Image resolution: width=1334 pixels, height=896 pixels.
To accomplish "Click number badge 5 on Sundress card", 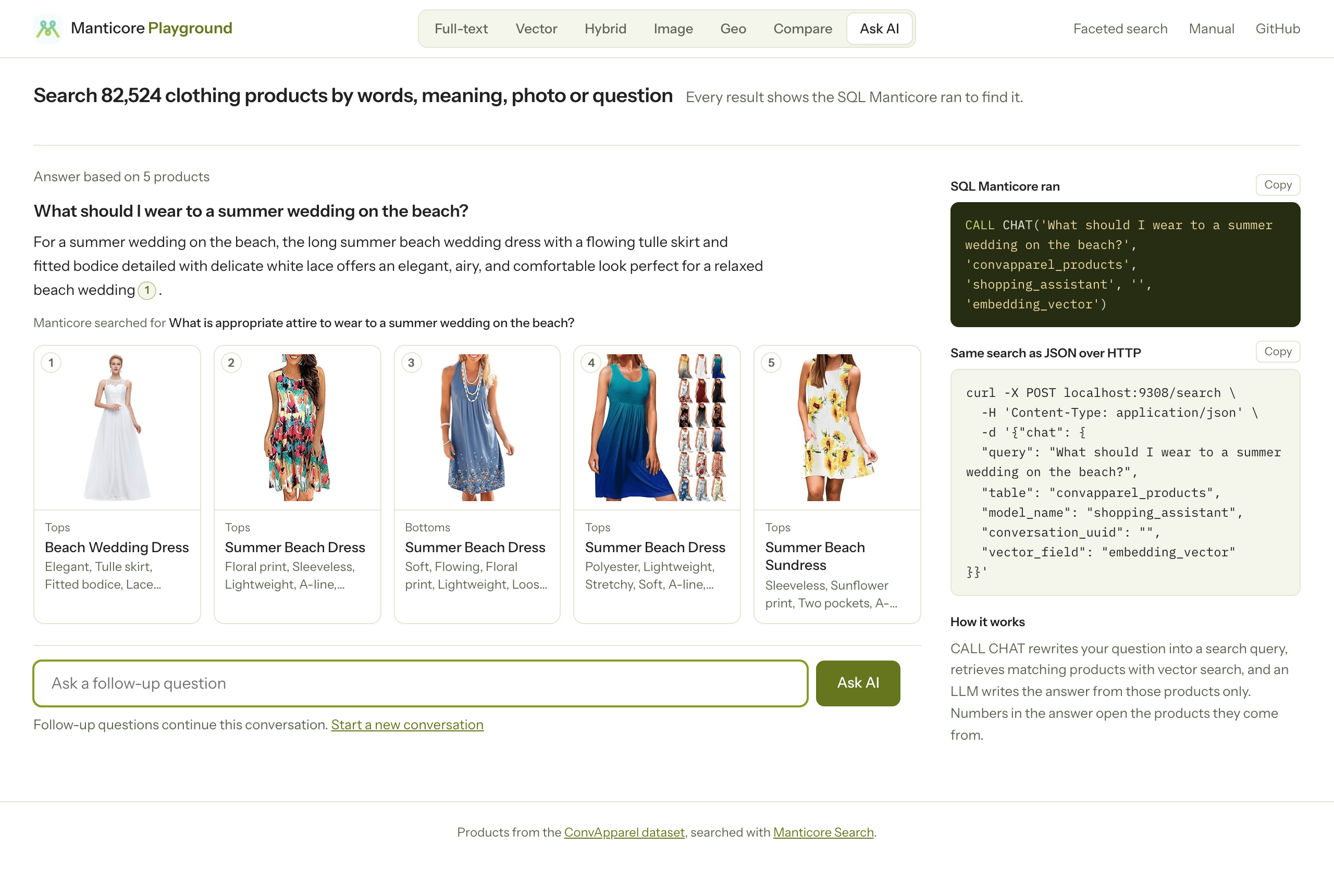I will [771, 363].
